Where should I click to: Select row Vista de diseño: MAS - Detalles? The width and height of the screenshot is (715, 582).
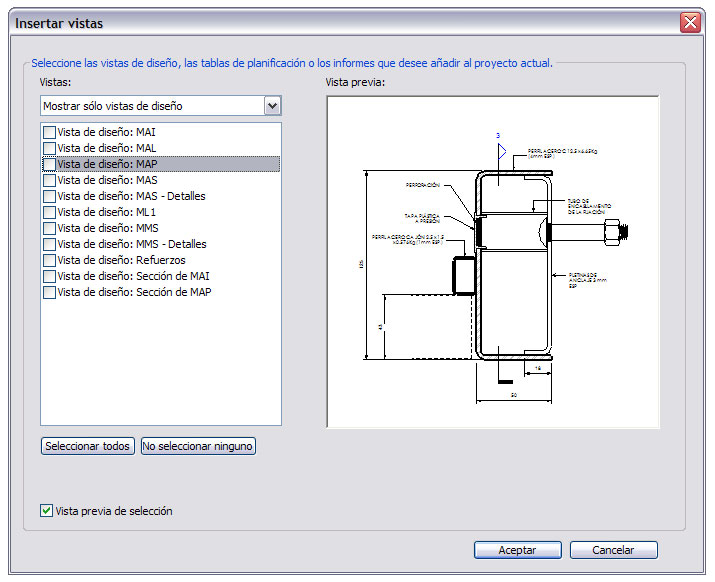tap(131, 196)
